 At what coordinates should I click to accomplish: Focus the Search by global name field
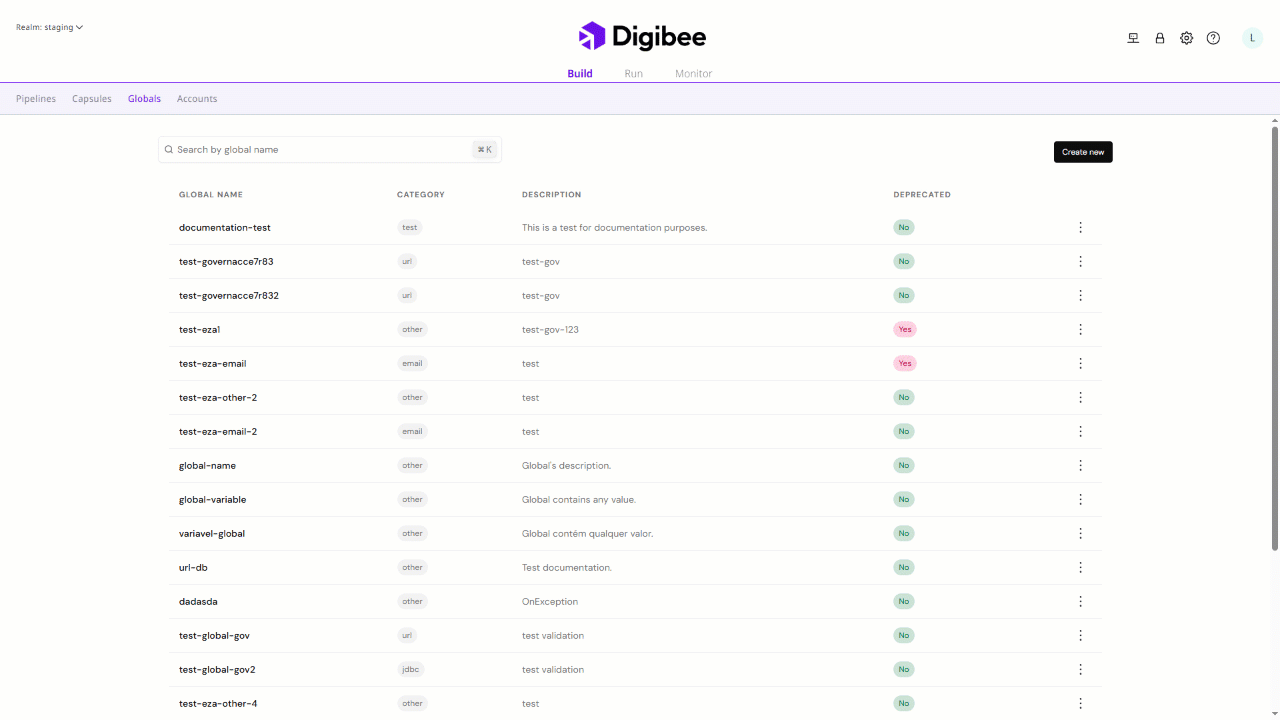point(320,150)
